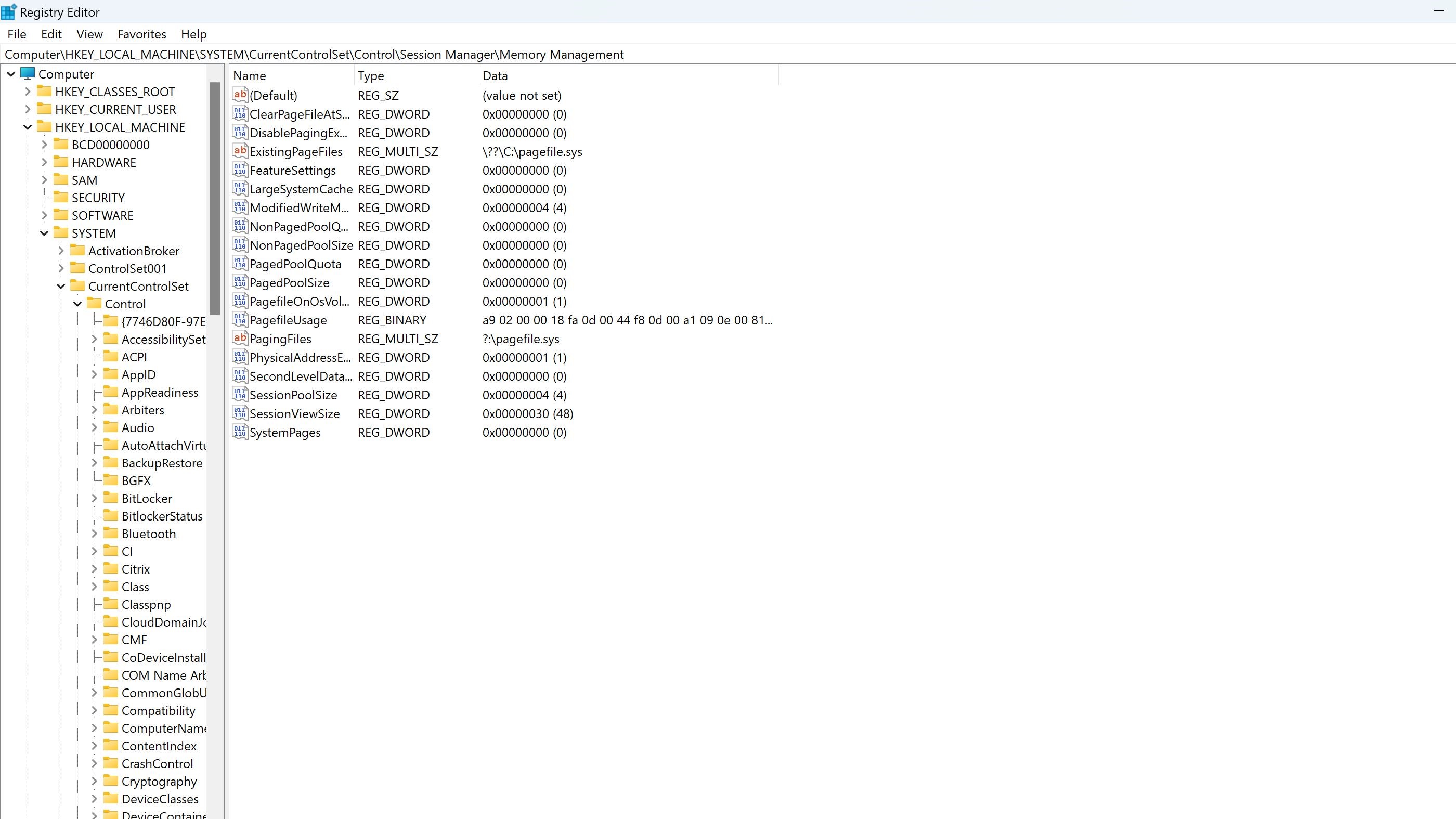
Task: Click the REG_DWORD icon for ClearPageFileAtS...
Action: pyautogui.click(x=240, y=113)
